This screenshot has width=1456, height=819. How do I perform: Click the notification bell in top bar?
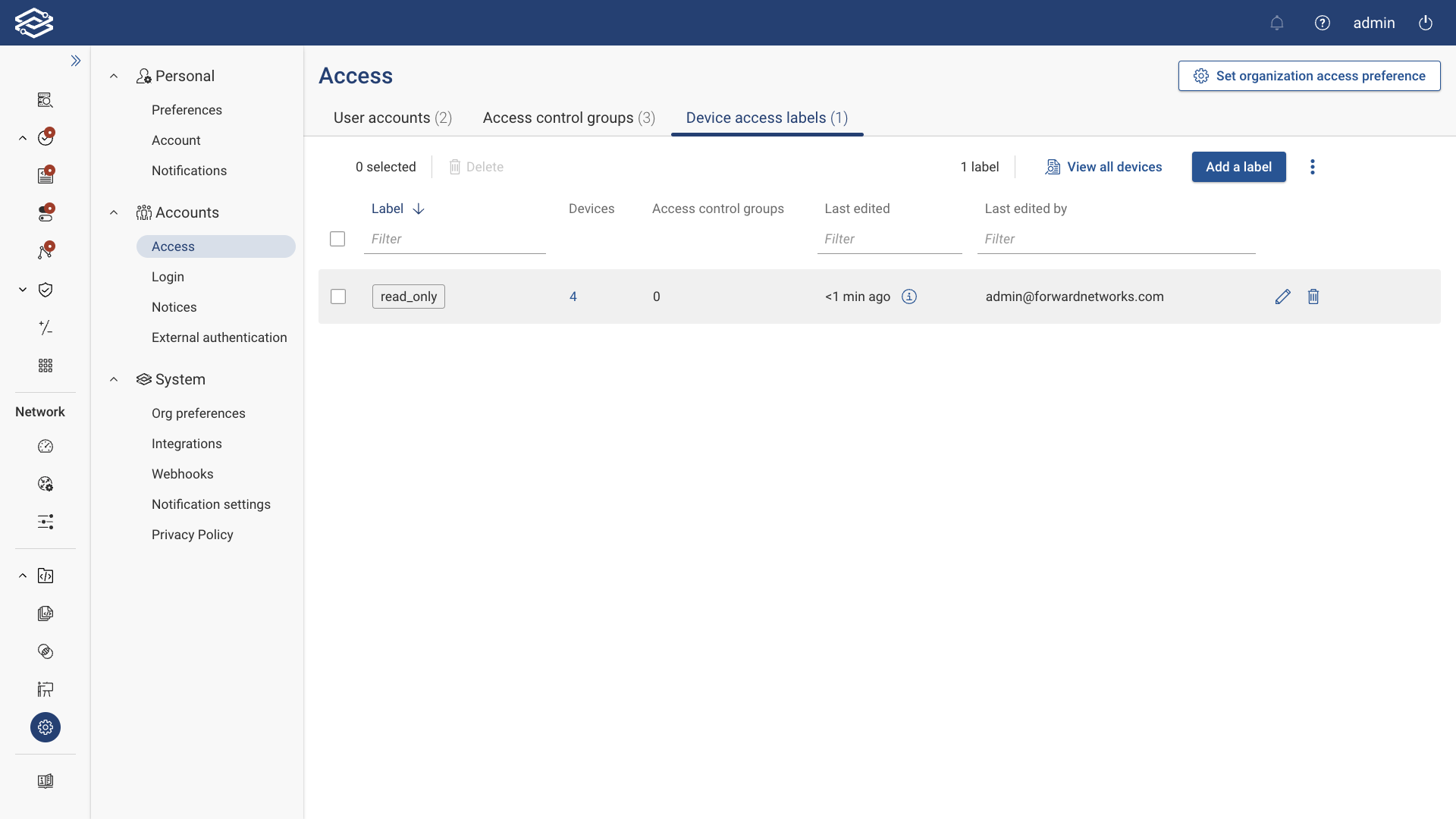point(1277,23)
